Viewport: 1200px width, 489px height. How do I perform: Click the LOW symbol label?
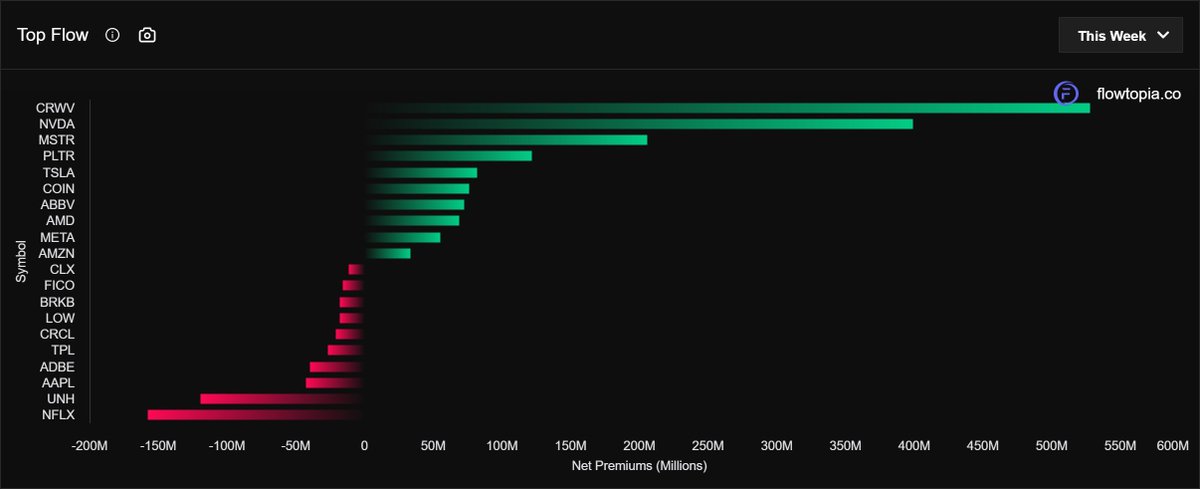60,318
